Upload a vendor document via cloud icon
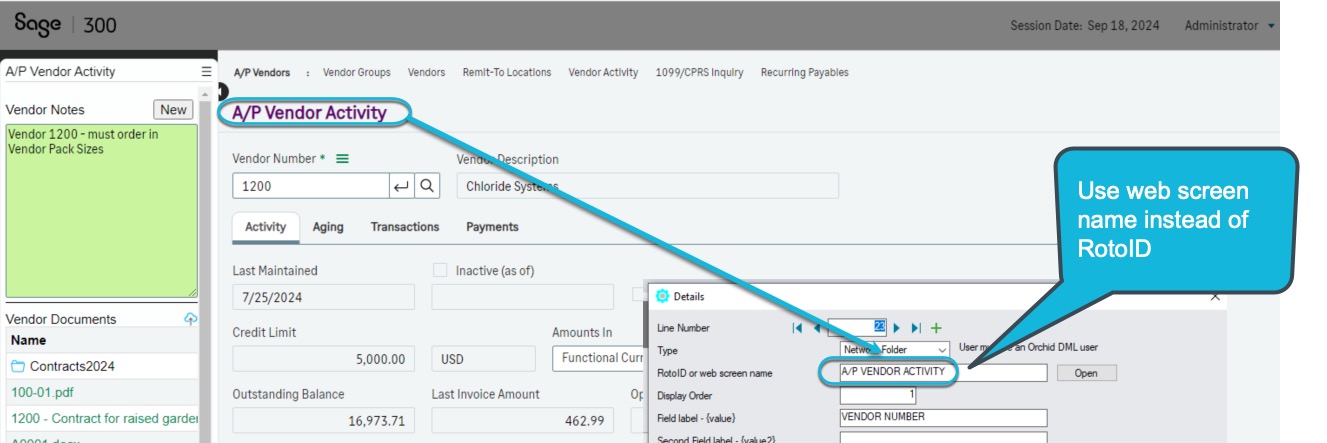Viewport: 1327px width, 443px height. point(191,319)
